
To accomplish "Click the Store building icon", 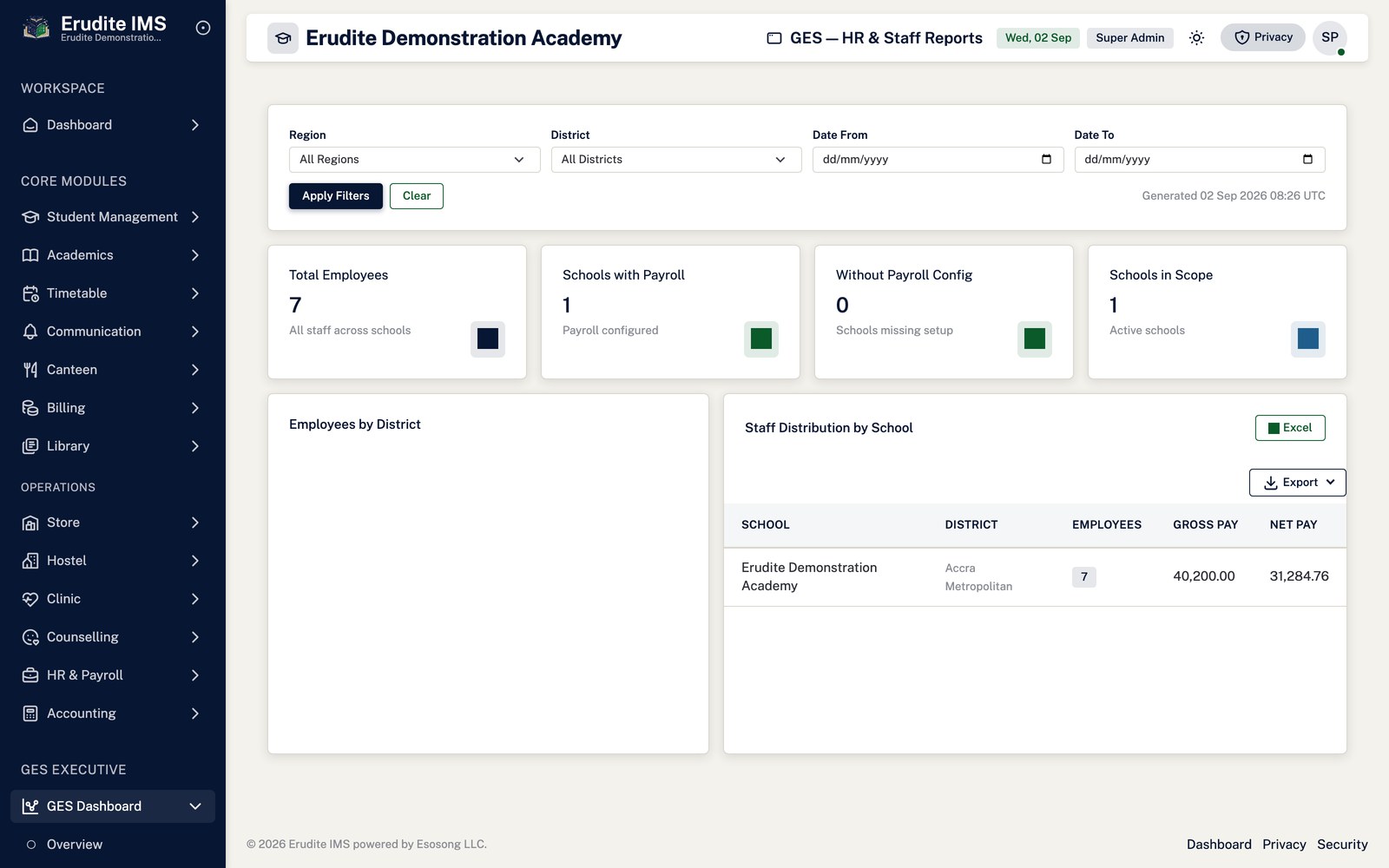I will tap(30, 523).
